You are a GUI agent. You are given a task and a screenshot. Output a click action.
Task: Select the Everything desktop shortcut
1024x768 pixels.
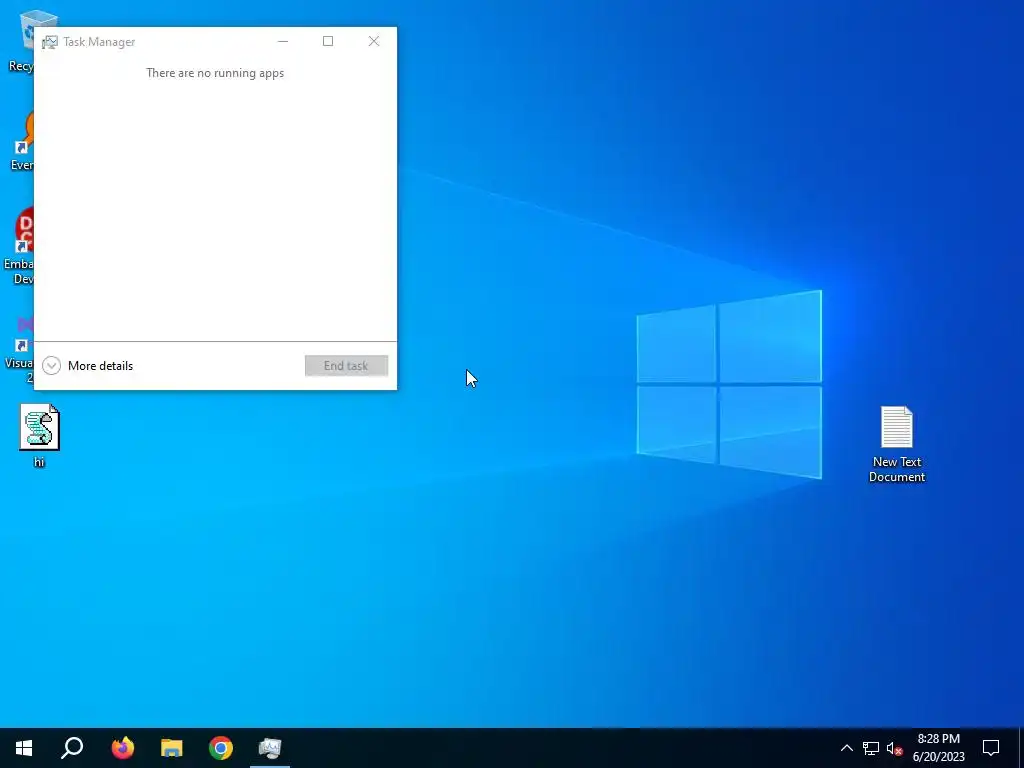pyautogui.click(x=21, y=140)
